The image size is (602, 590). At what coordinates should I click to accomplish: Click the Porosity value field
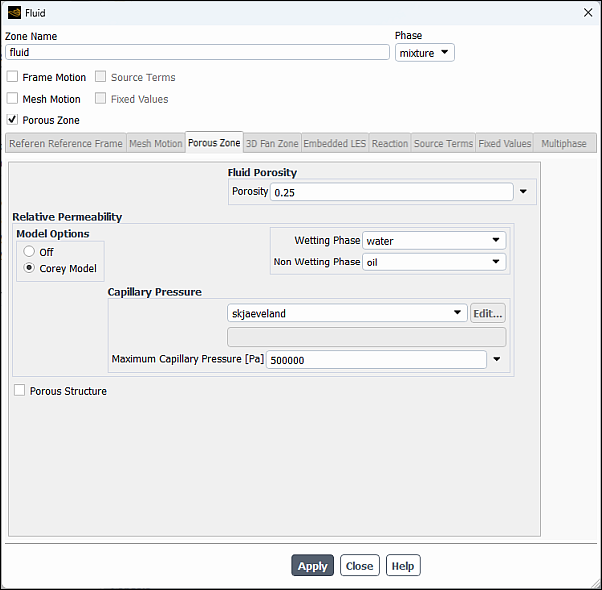tap(392, 192)
